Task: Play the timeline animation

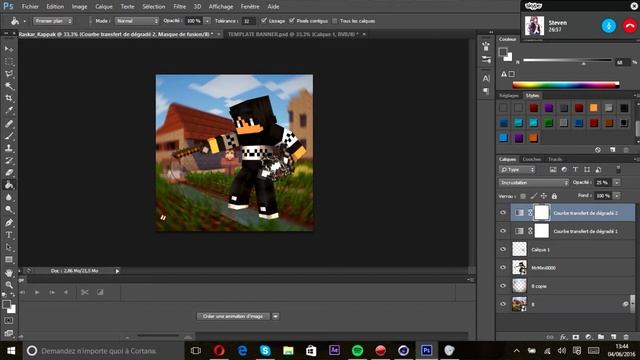Action: (x=37, y=292)
